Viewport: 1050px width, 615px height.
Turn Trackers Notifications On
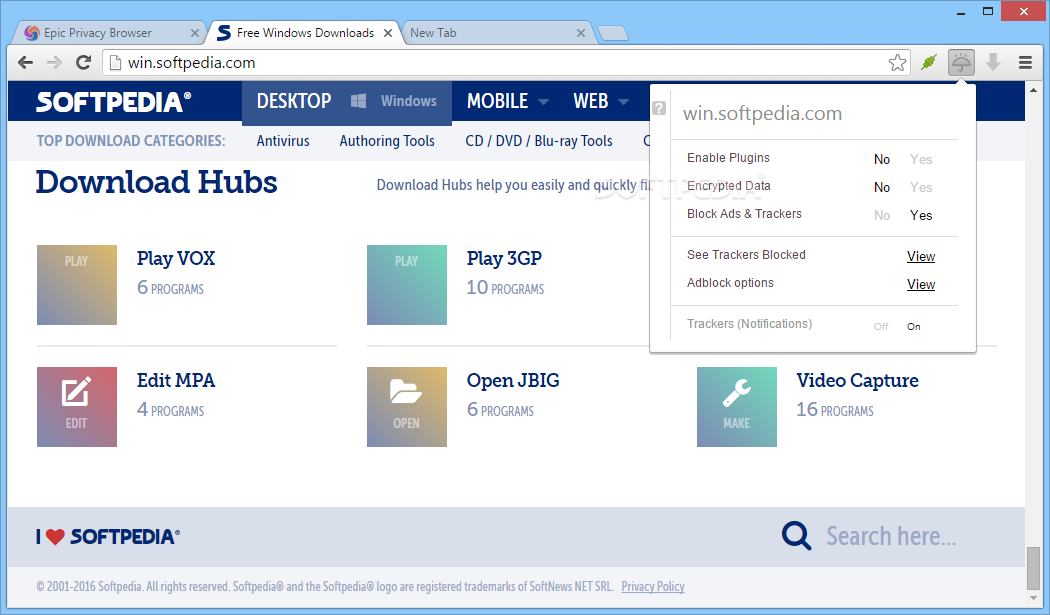pyautogui.click(x=913, y=327)
